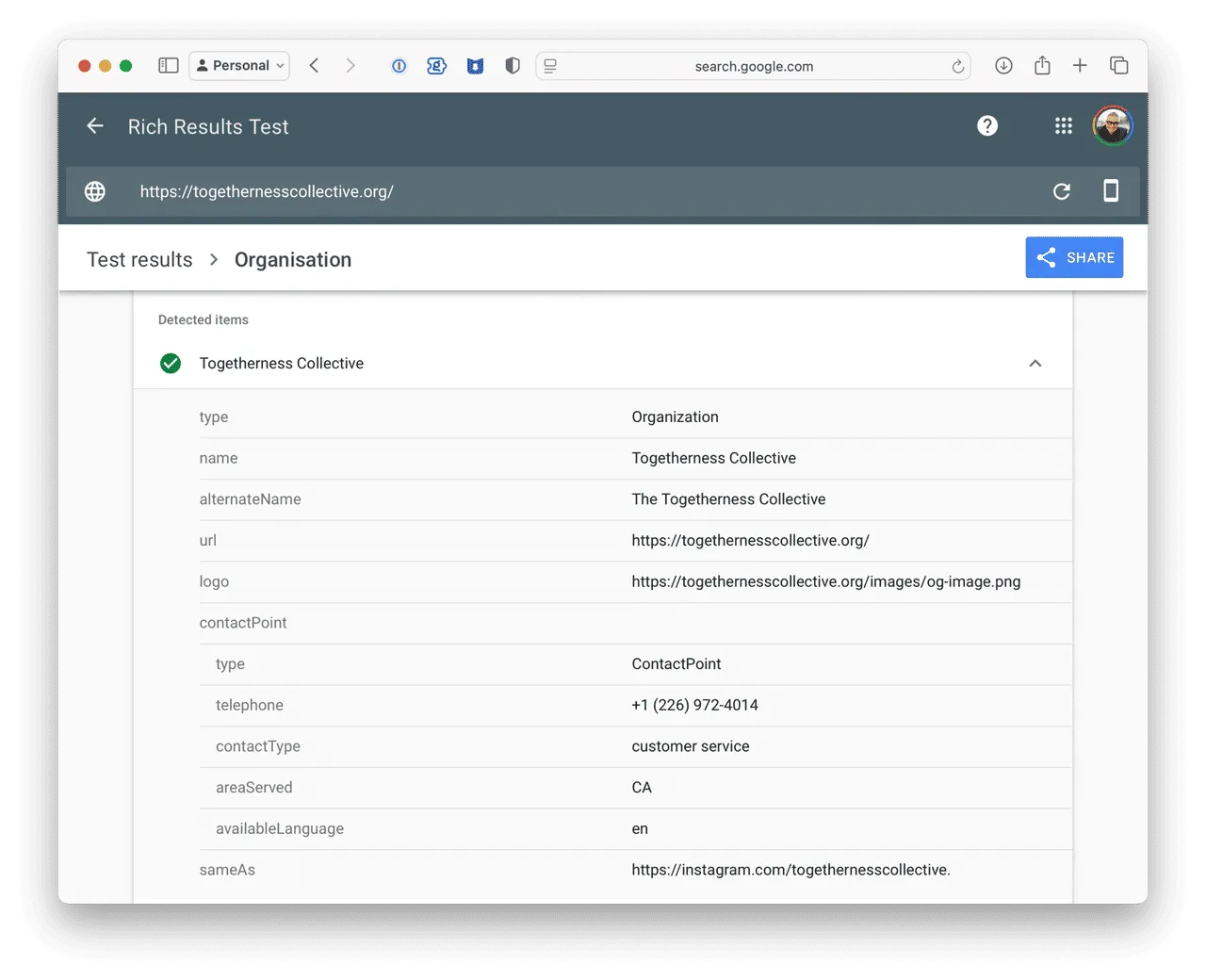Select The Togetherness Collective alternateName value
The width and height of the screenshot is (1206, 980).
(728, 499)
